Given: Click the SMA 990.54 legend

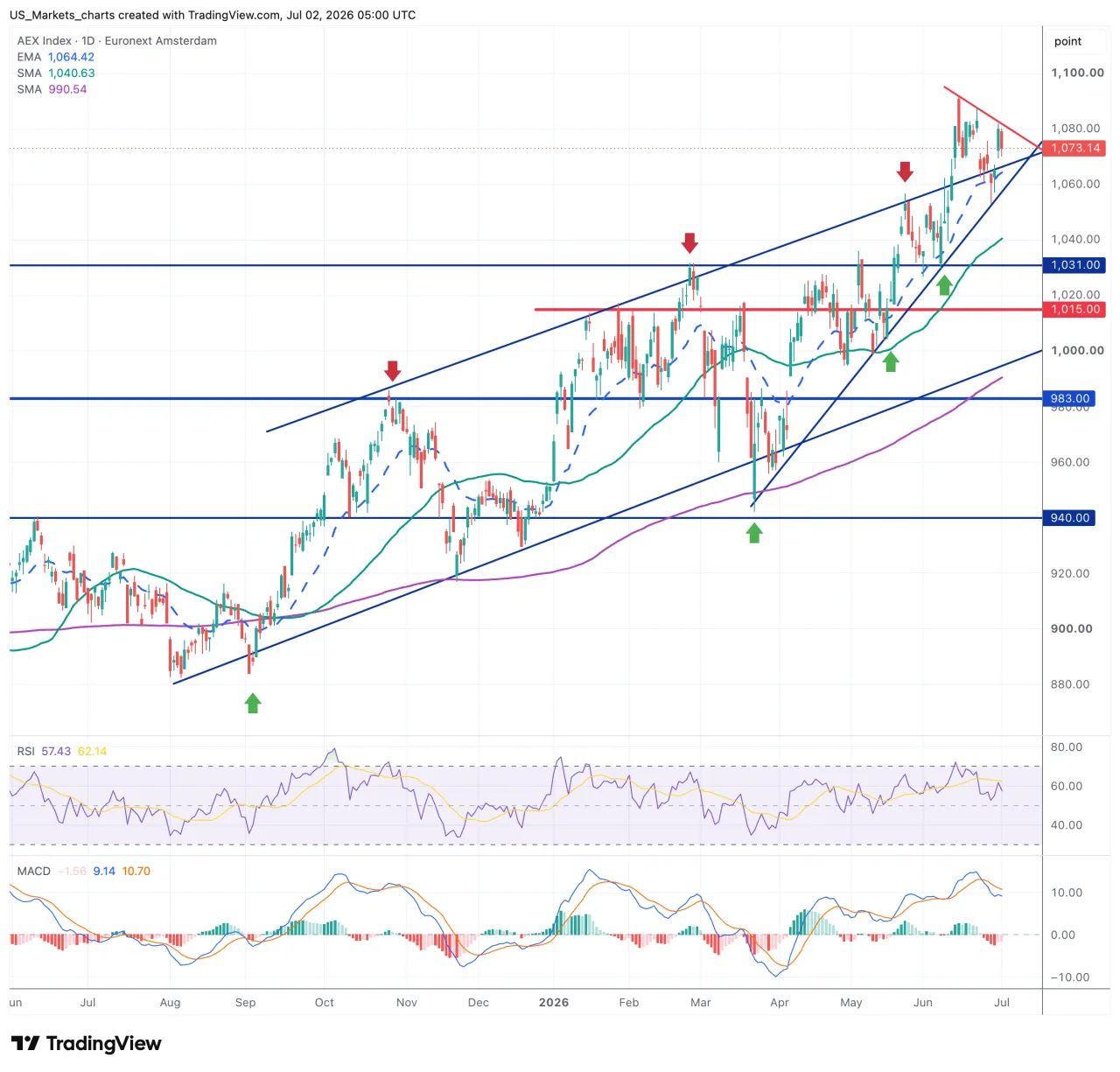Looking at the screenshot, I should pyautogui.click(x=52, y=89).
